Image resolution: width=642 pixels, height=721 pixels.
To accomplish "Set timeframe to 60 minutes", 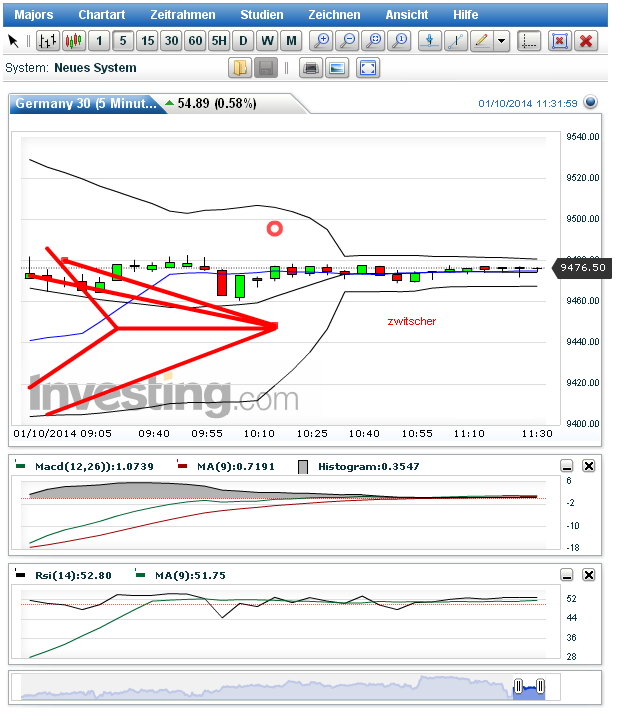I will click(x=195, y=41).
